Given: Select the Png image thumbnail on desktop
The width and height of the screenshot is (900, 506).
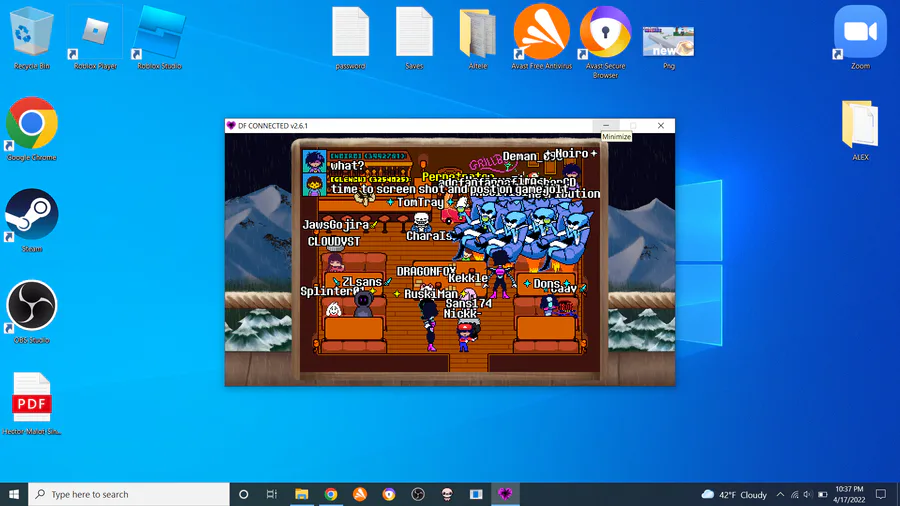Looking at the screenshot, I should (x=669, y=46).
